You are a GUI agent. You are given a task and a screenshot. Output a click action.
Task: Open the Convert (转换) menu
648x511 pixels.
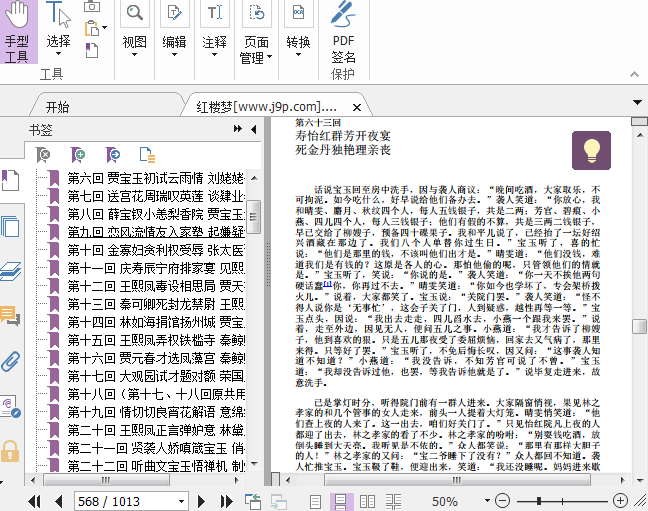tap(298, 30)
